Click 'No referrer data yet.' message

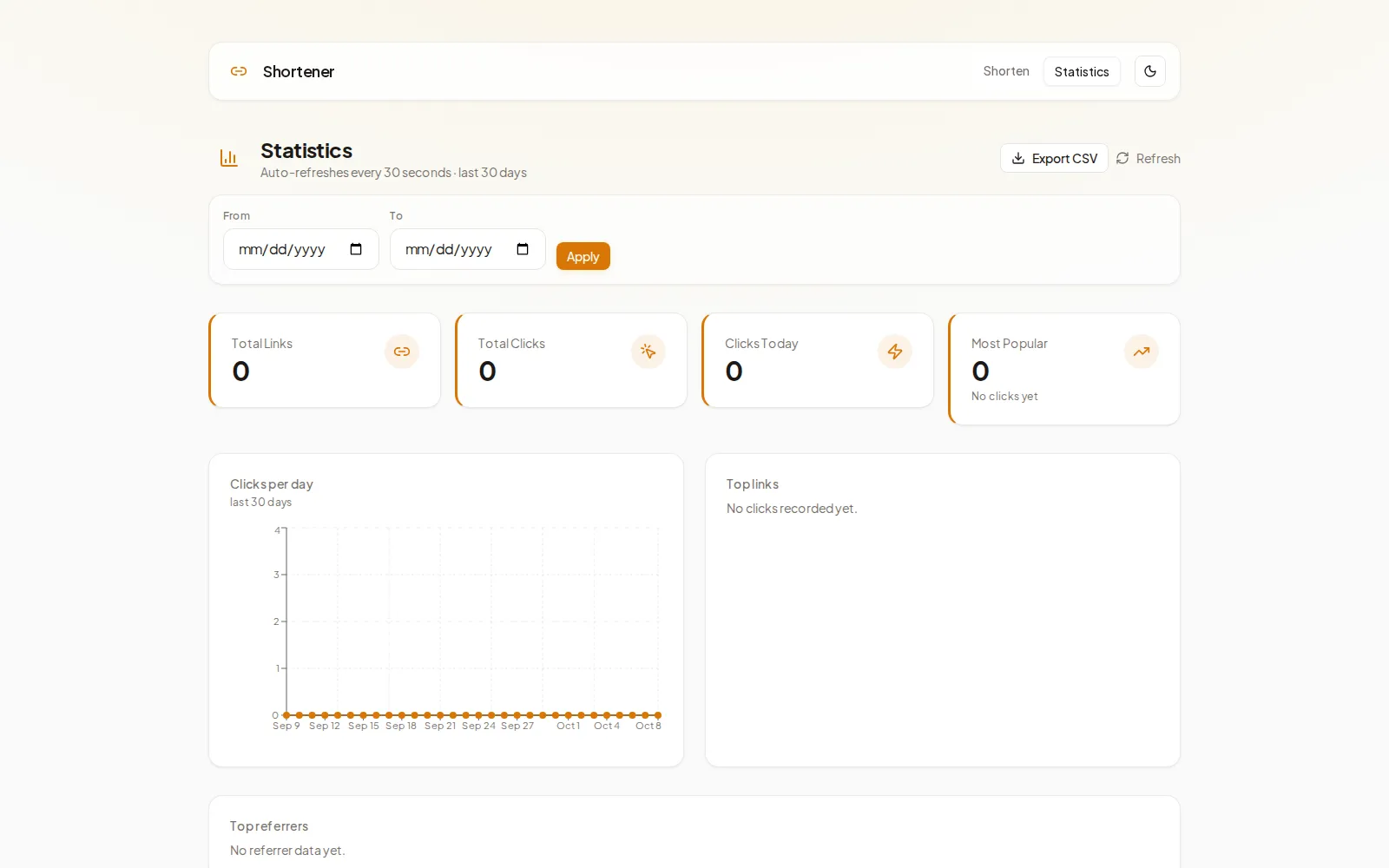click(x=287, y=851)
